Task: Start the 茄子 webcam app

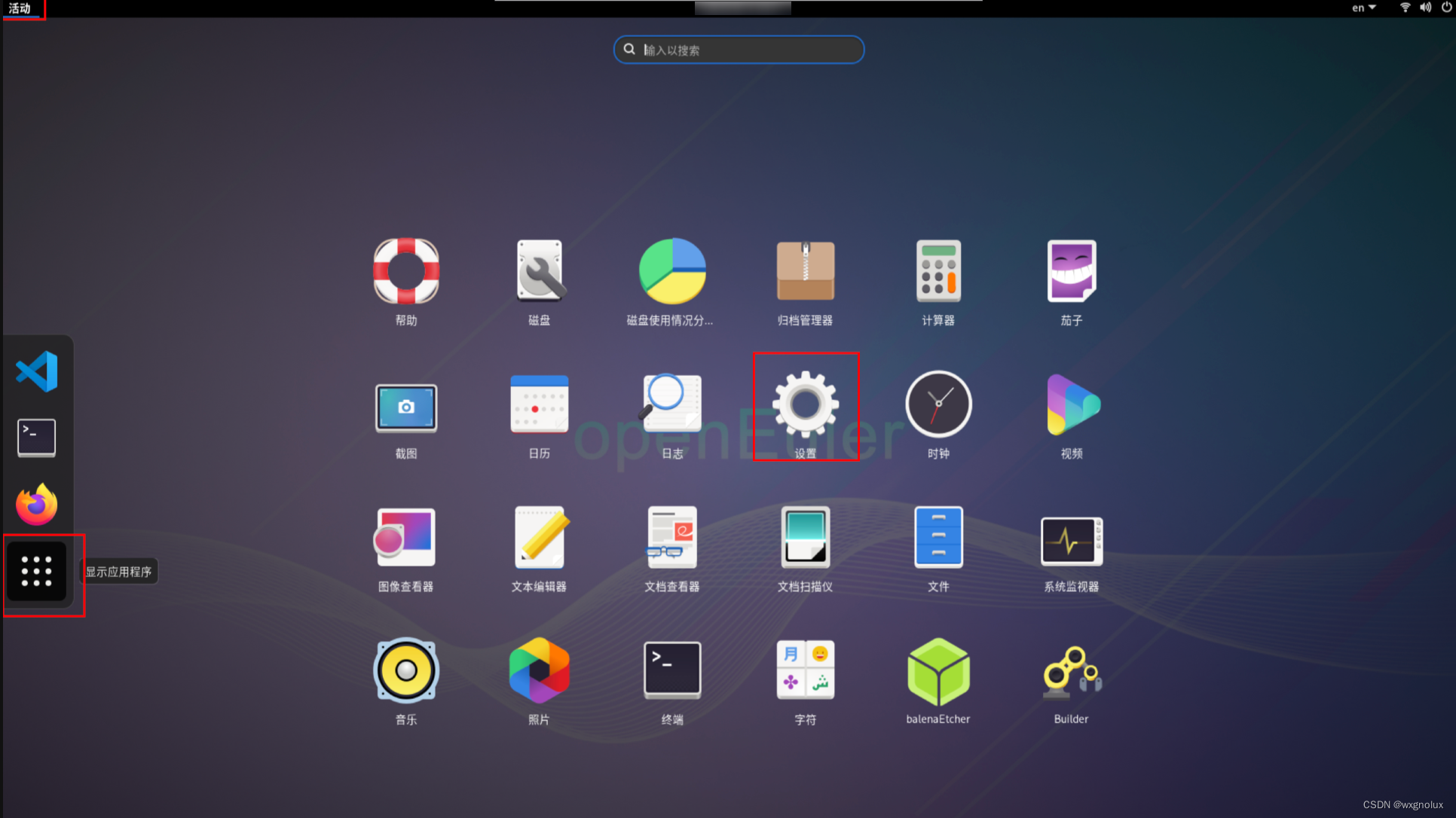Action: [1070, 271]
